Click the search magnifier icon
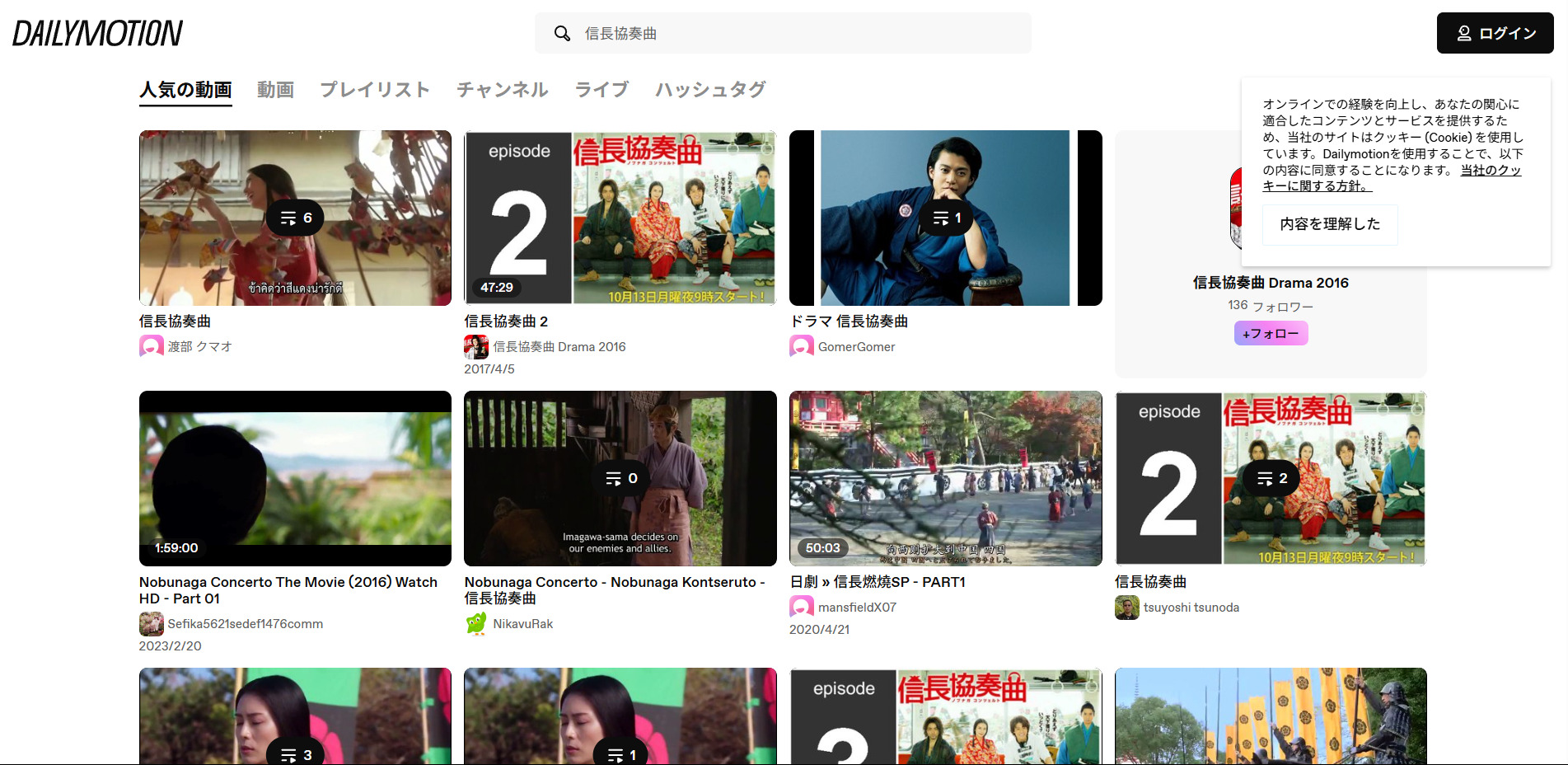Viewport: 1568px width, 765px height. pos(562,34)
